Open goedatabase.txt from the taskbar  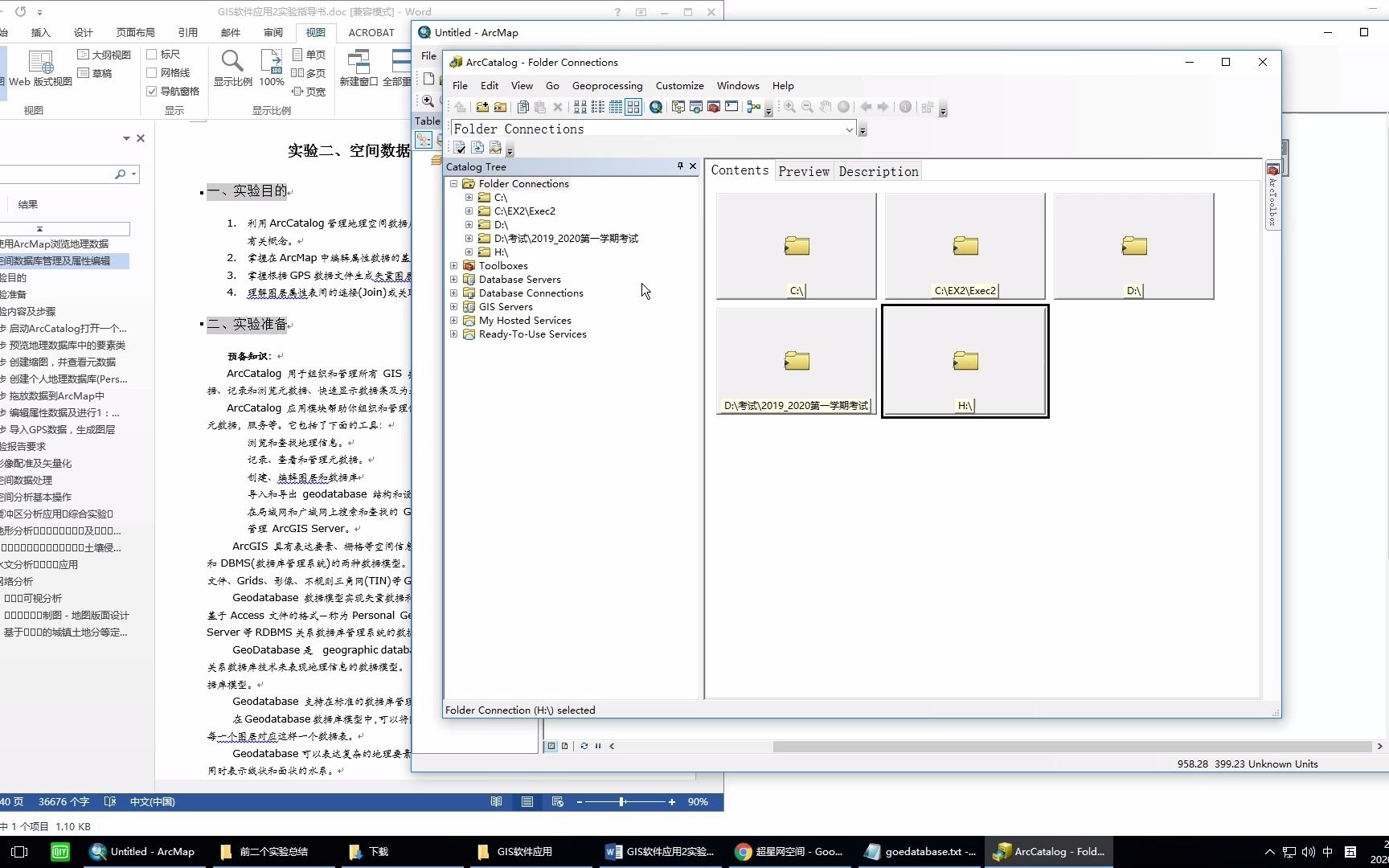(920, 851)
